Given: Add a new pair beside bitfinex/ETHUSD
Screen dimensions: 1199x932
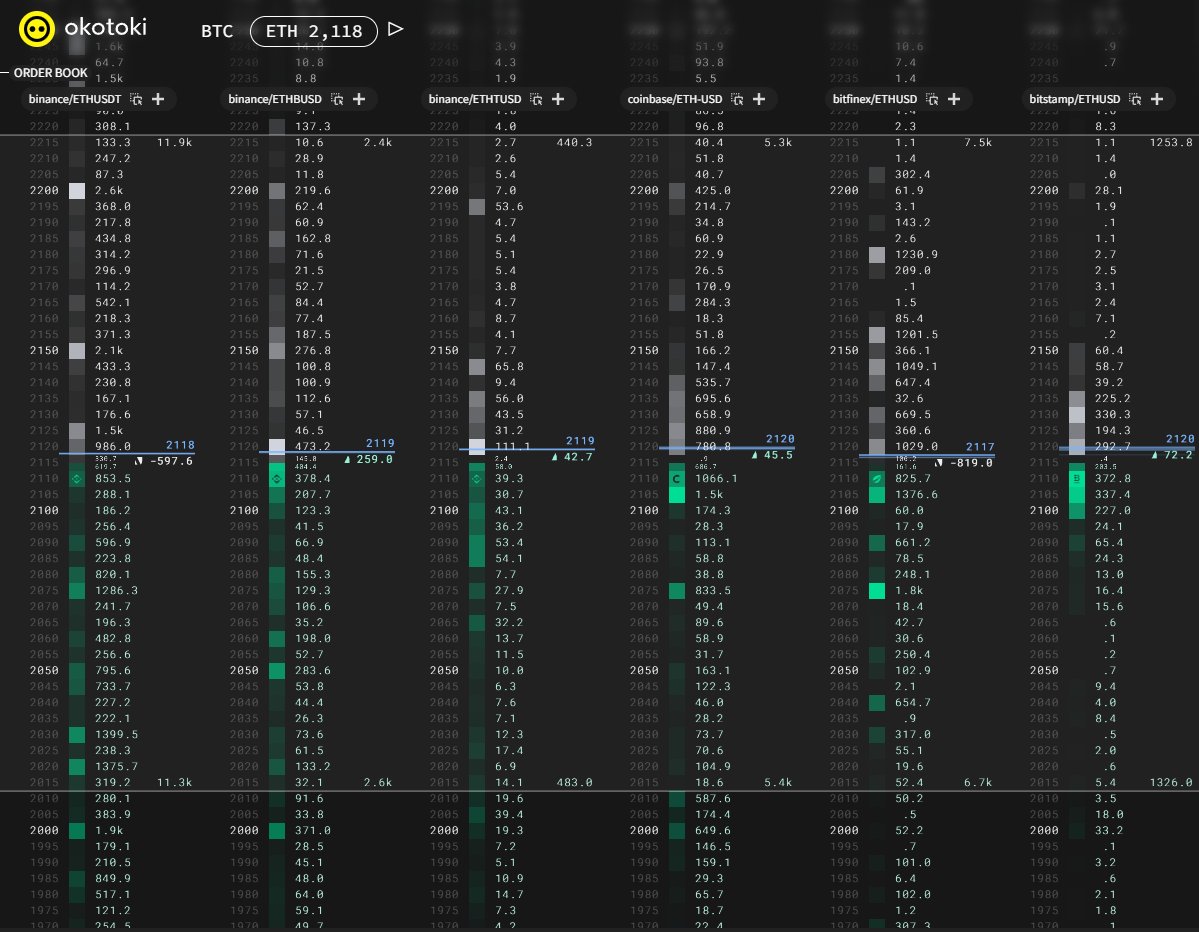Looking at the screenshot, I should point(954,100).
